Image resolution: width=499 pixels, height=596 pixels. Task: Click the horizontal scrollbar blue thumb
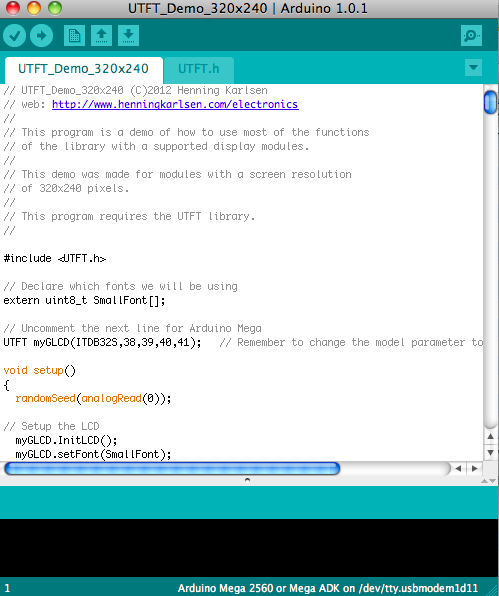[x=172, y=469]
